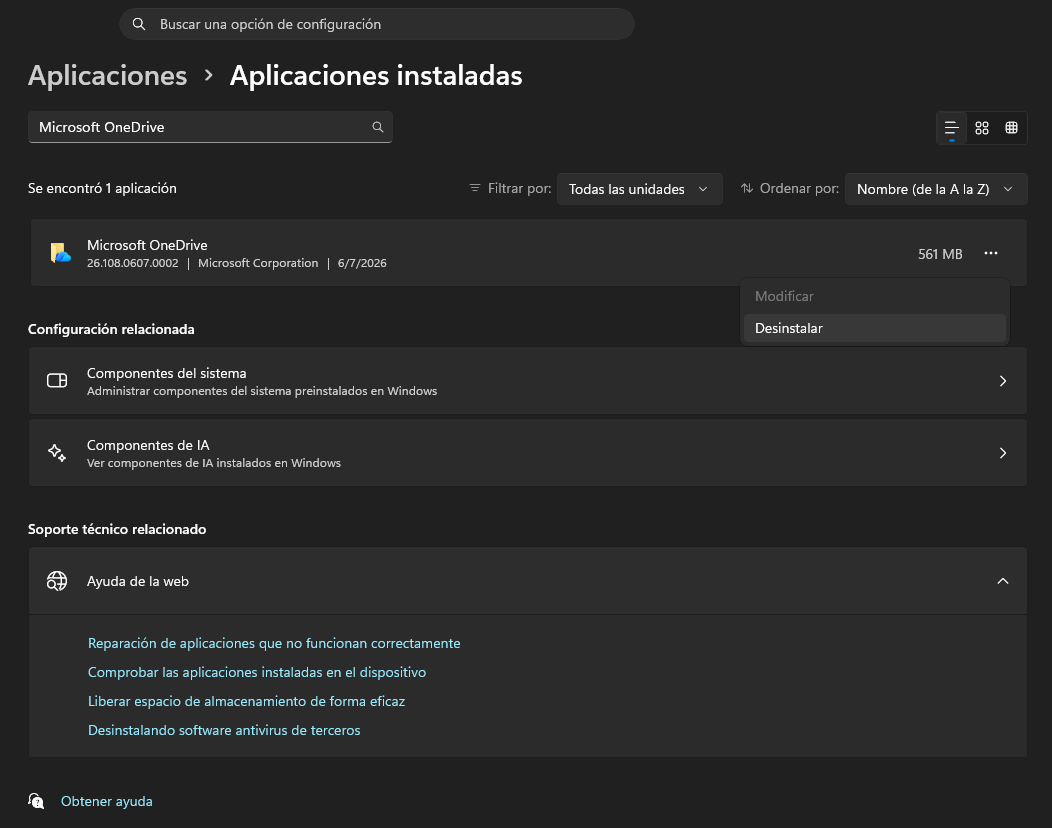Click the search icon in app filter box
Viewport: 1052px width, 828px height.
pos(378,127)
